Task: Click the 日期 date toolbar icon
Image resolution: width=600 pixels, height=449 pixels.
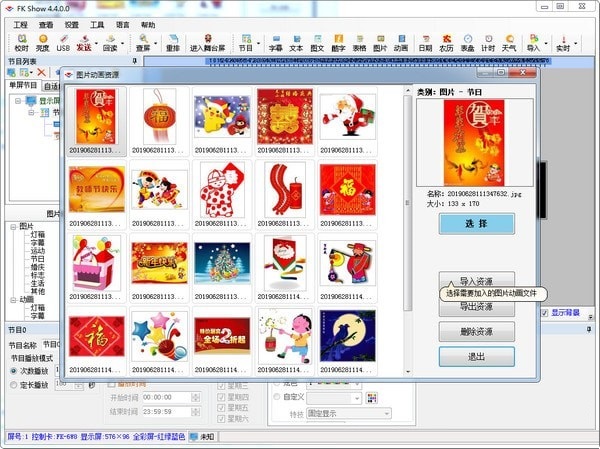Action: (425, 43)
